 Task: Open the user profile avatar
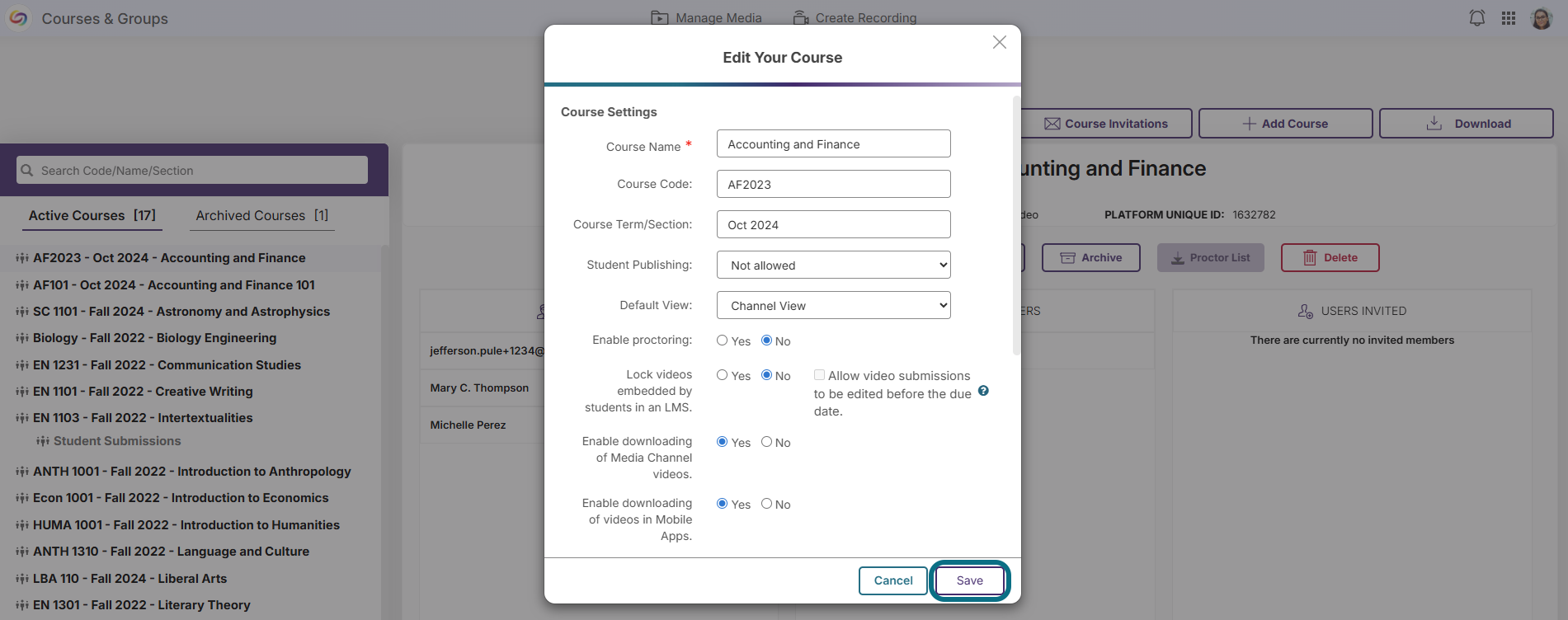pos(1541,18)
